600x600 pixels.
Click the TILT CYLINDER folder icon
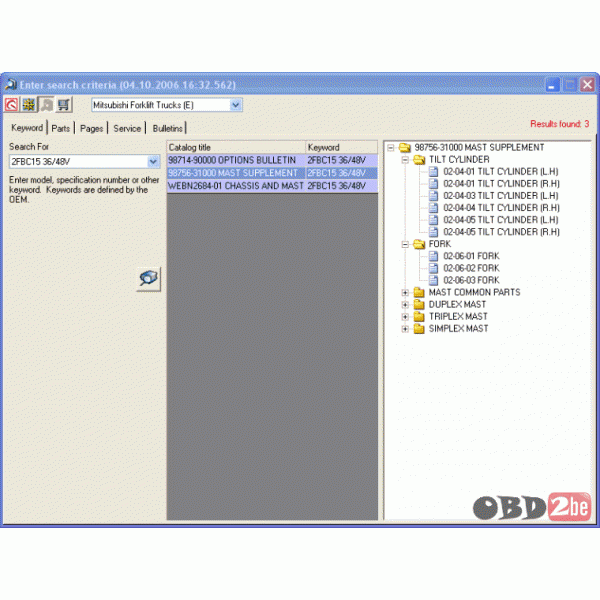[419, 160]
